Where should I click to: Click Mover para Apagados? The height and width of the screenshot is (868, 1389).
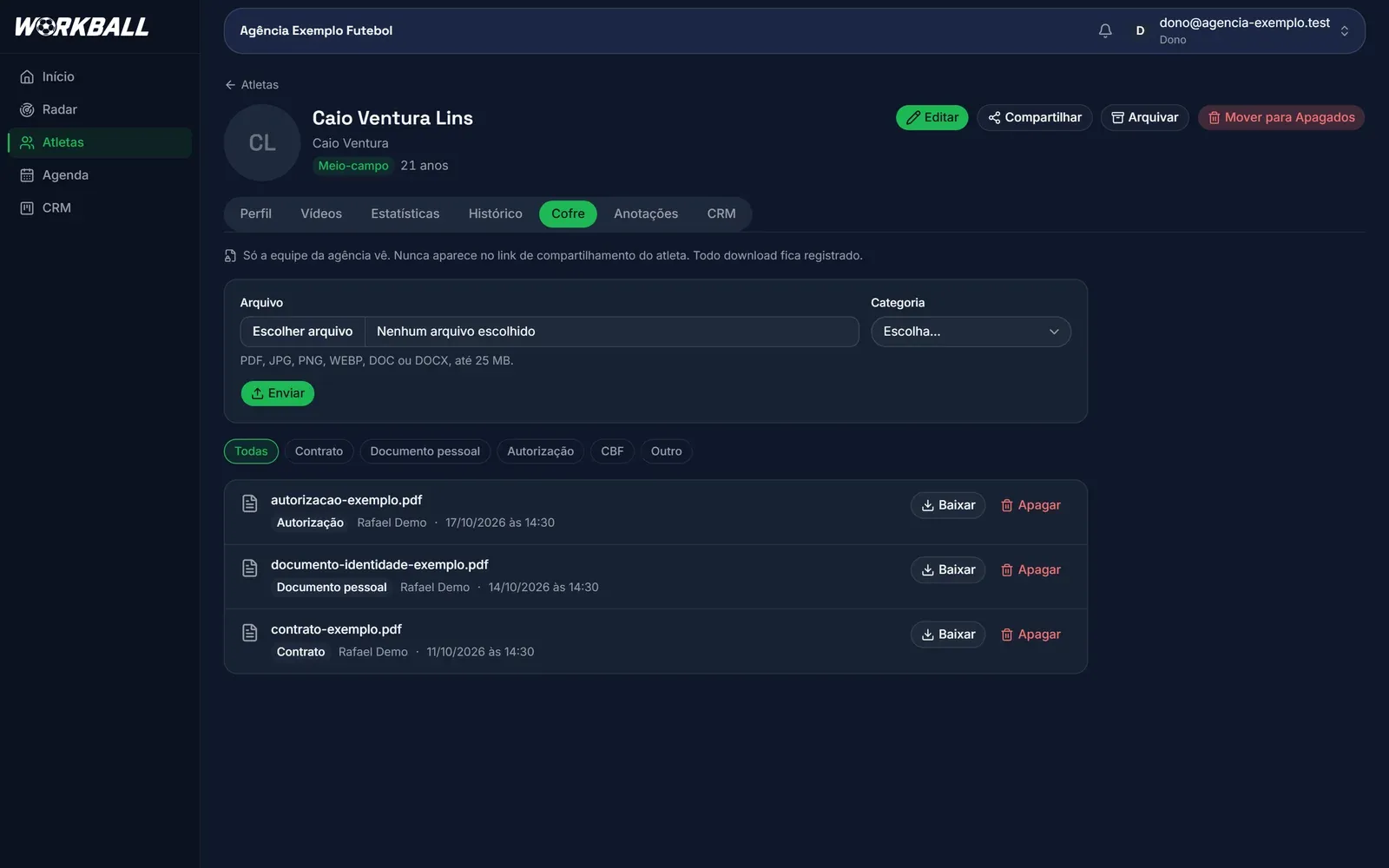(x=1281, y=117)
